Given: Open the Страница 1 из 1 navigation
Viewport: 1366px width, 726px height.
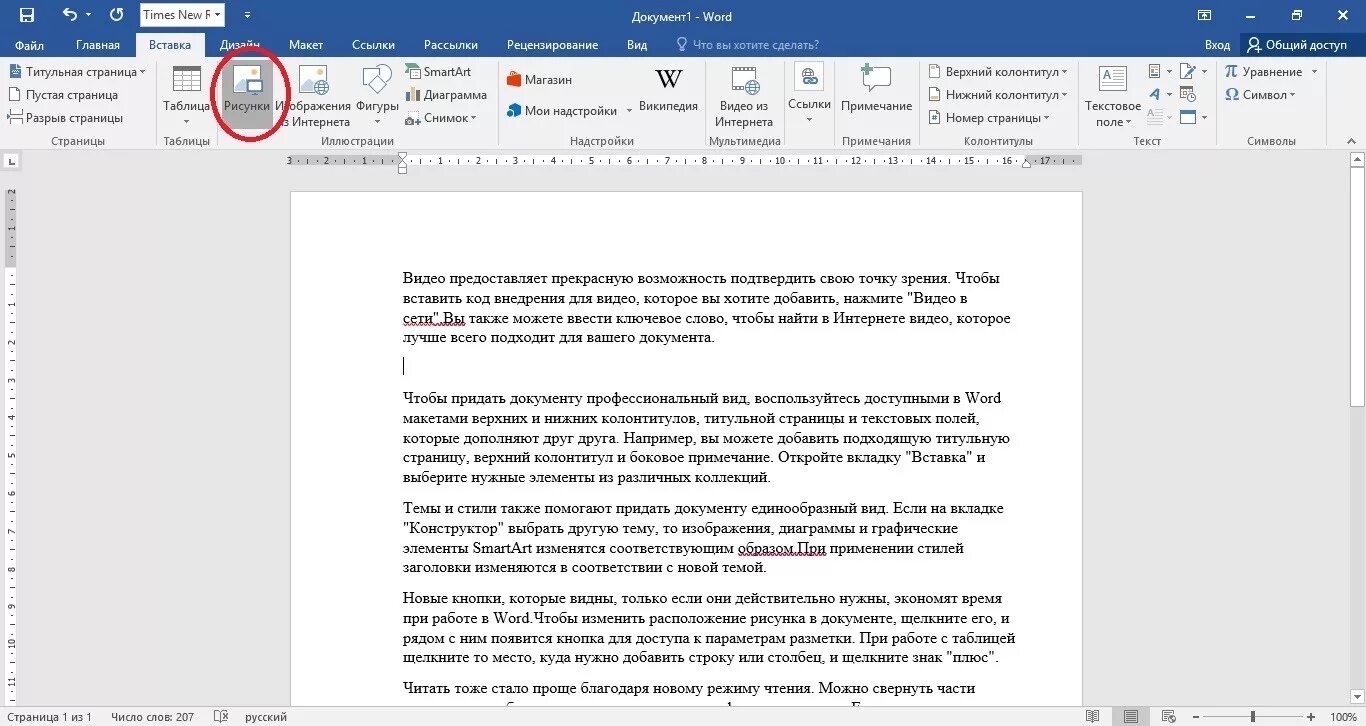Looking at the screenshot, I should 49,717.
